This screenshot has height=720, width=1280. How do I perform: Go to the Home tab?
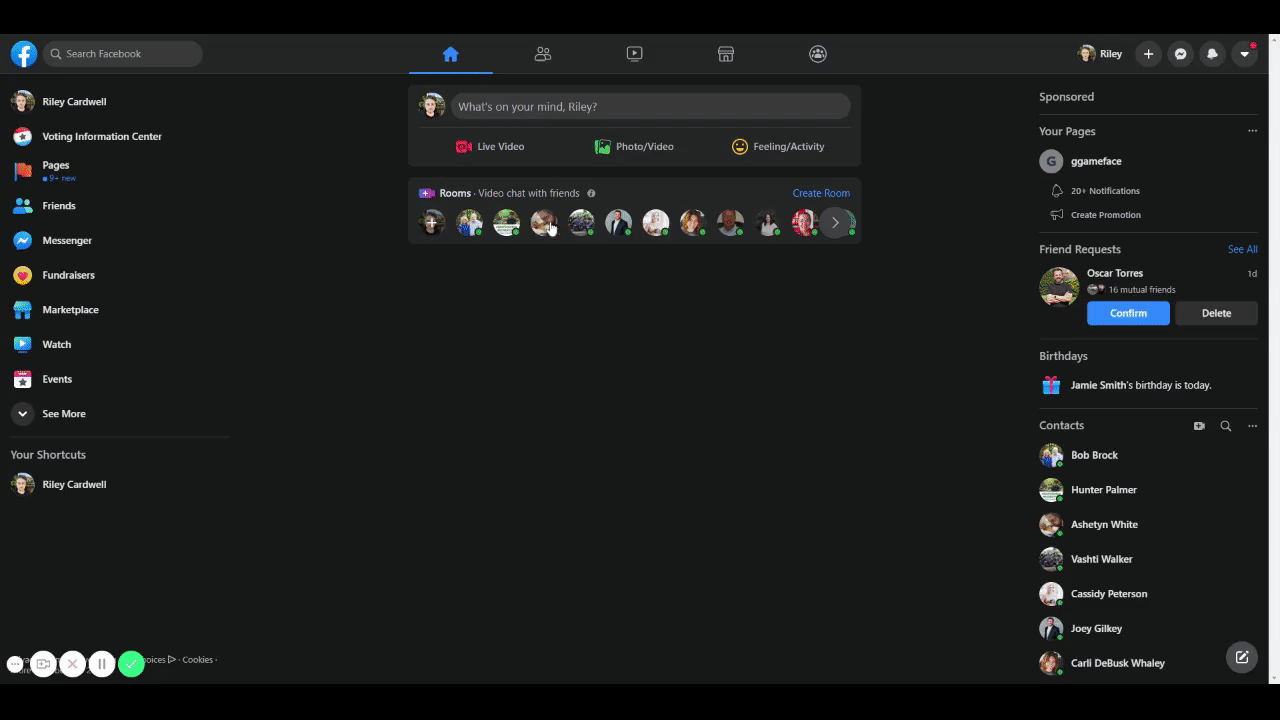click(x=450, y=54)
